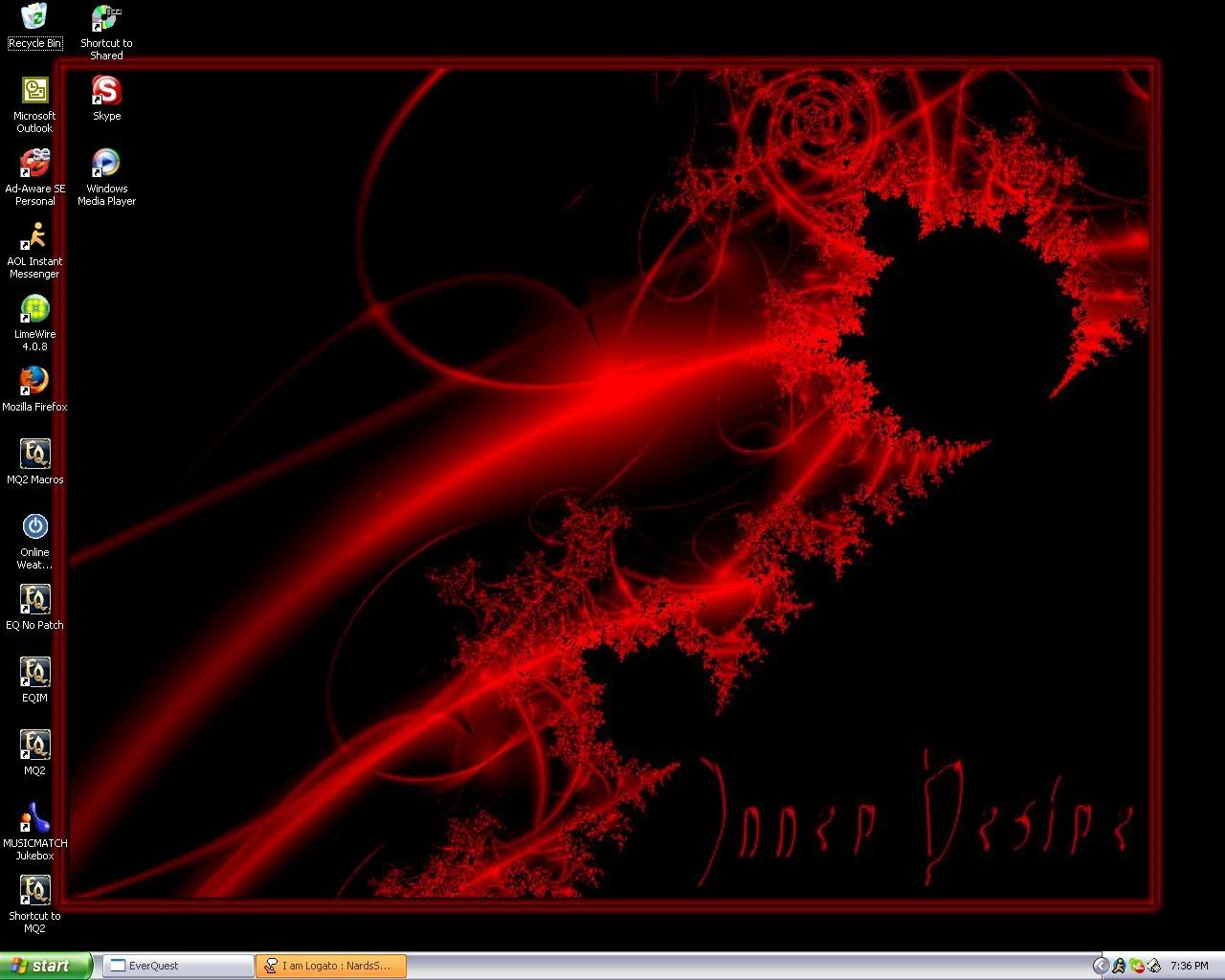
Task: Click the green tray icon with red badge
Action: pyautogui.click(x=1137, y=966)
